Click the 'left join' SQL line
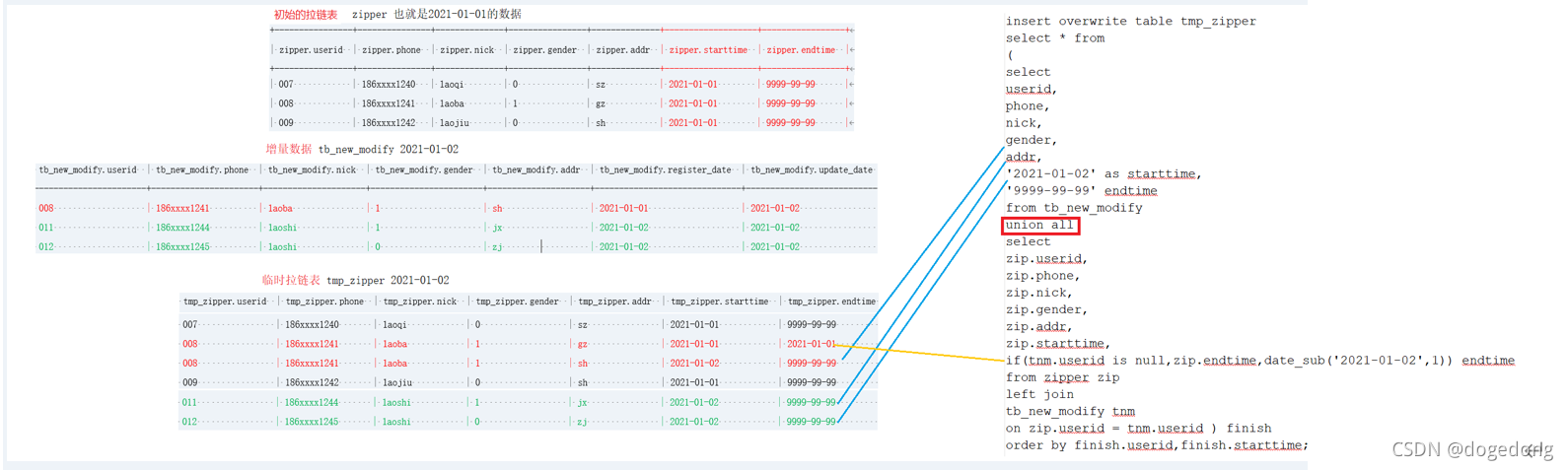The width and height of the screenshot is (1568, 470). pos(1040,394)
